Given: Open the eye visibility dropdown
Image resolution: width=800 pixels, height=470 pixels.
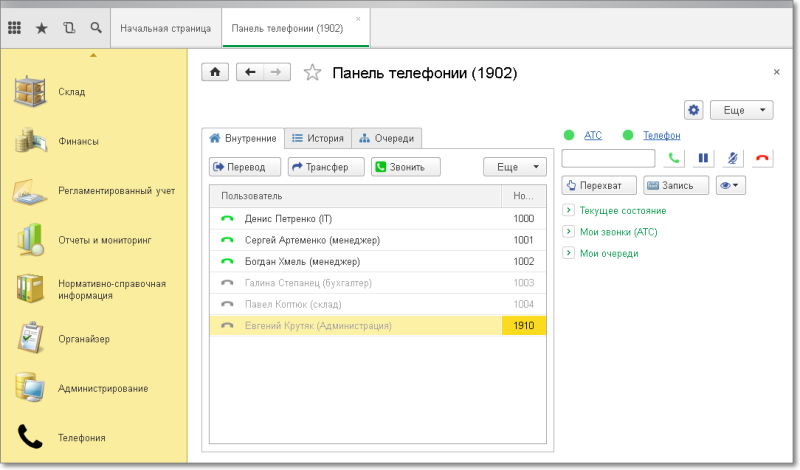Looking at the screenshot, I should tap(731, 185).
